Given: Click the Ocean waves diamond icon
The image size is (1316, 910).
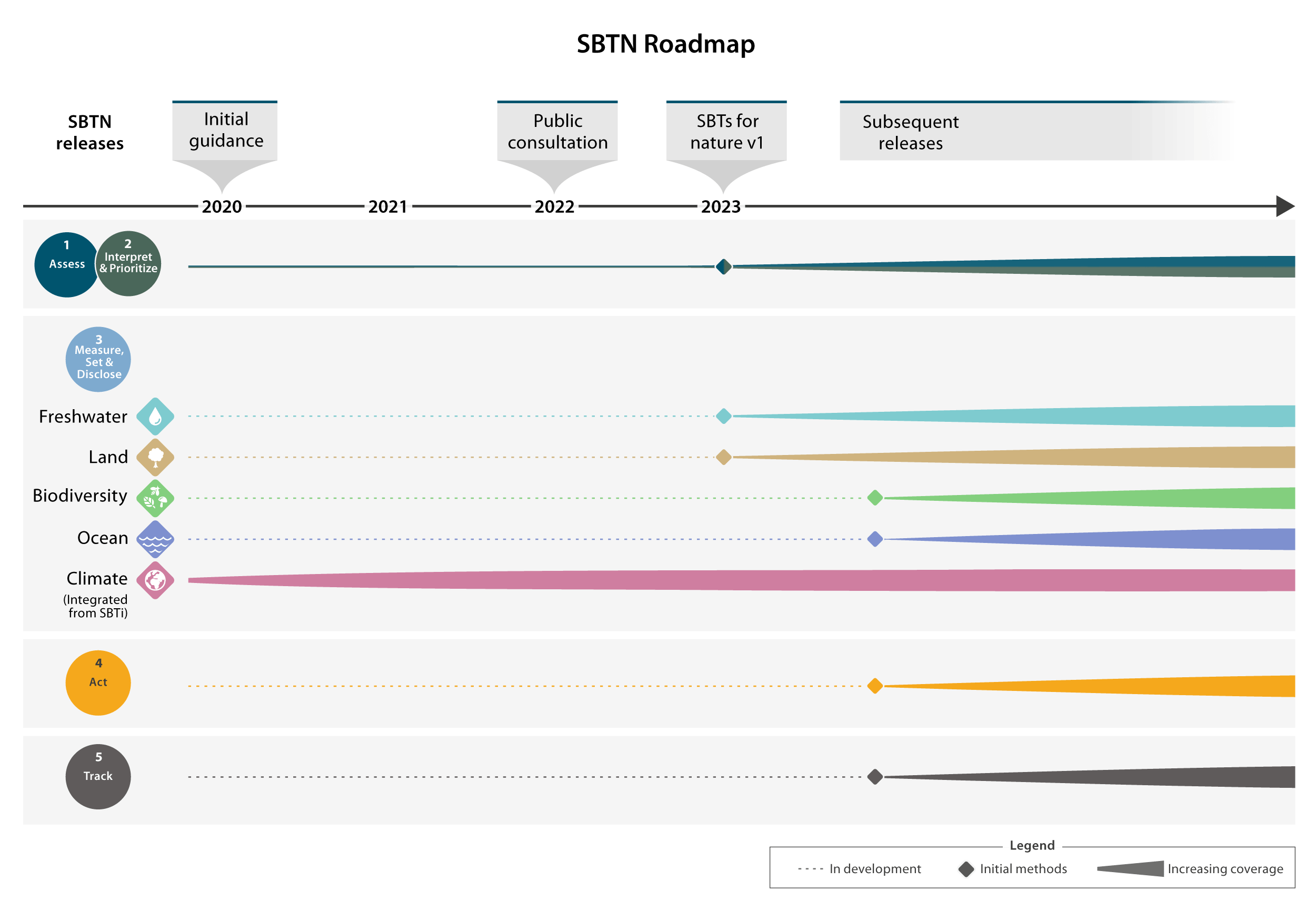Looking at the screenshot, I should coord(155,539).
